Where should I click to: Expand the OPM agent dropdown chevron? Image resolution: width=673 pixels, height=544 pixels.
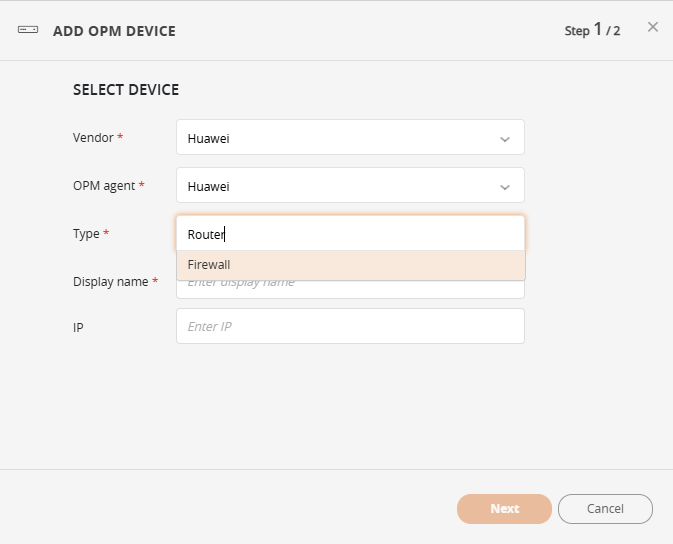[x=505, y=187]
